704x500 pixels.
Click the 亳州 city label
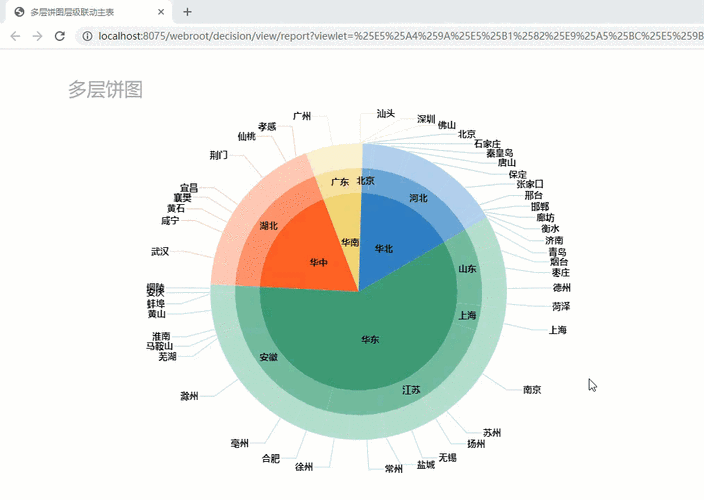coord(240,444)
